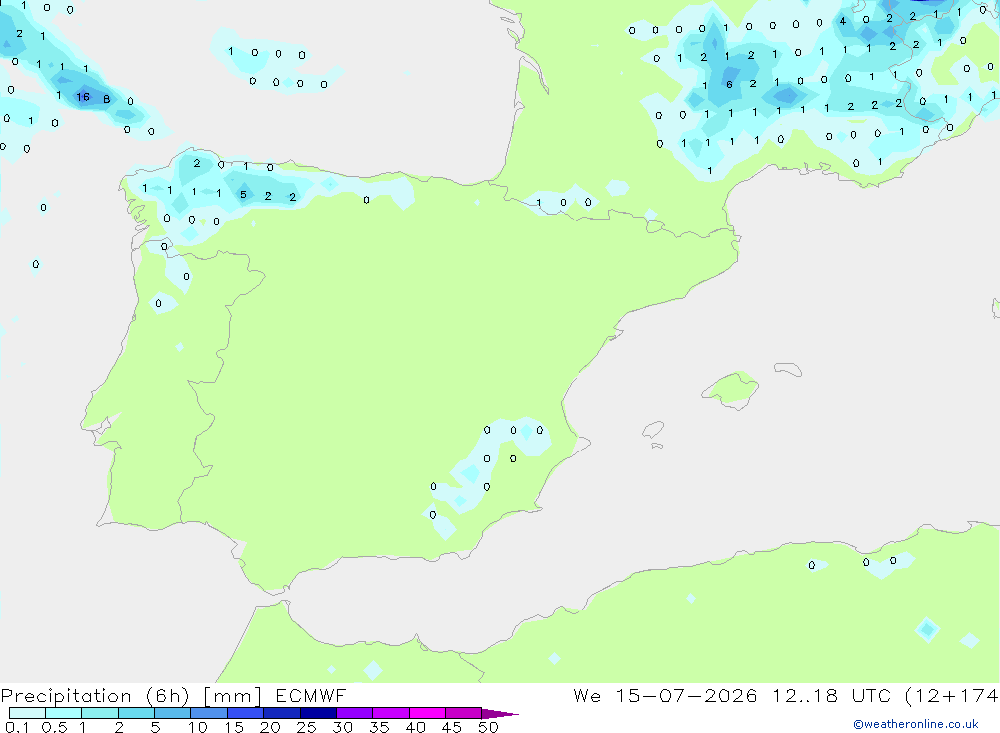Select the 0.5–1 mm legend color swatch
The width and height of the screenshot is (1000, 733).
(x=64, y=713)
